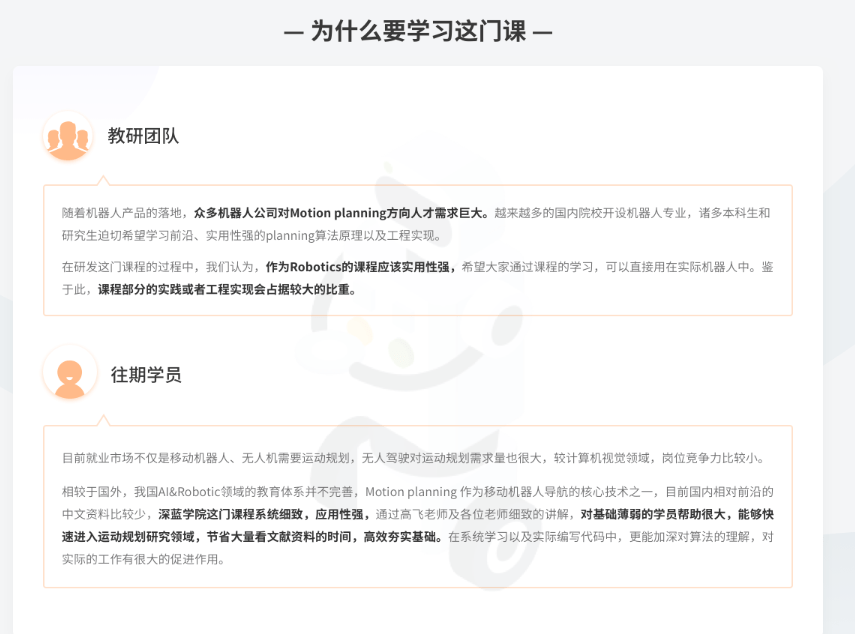855x634 pixels.
Task: Click the 往期学员 section heading
Action: tap(146, 375)
